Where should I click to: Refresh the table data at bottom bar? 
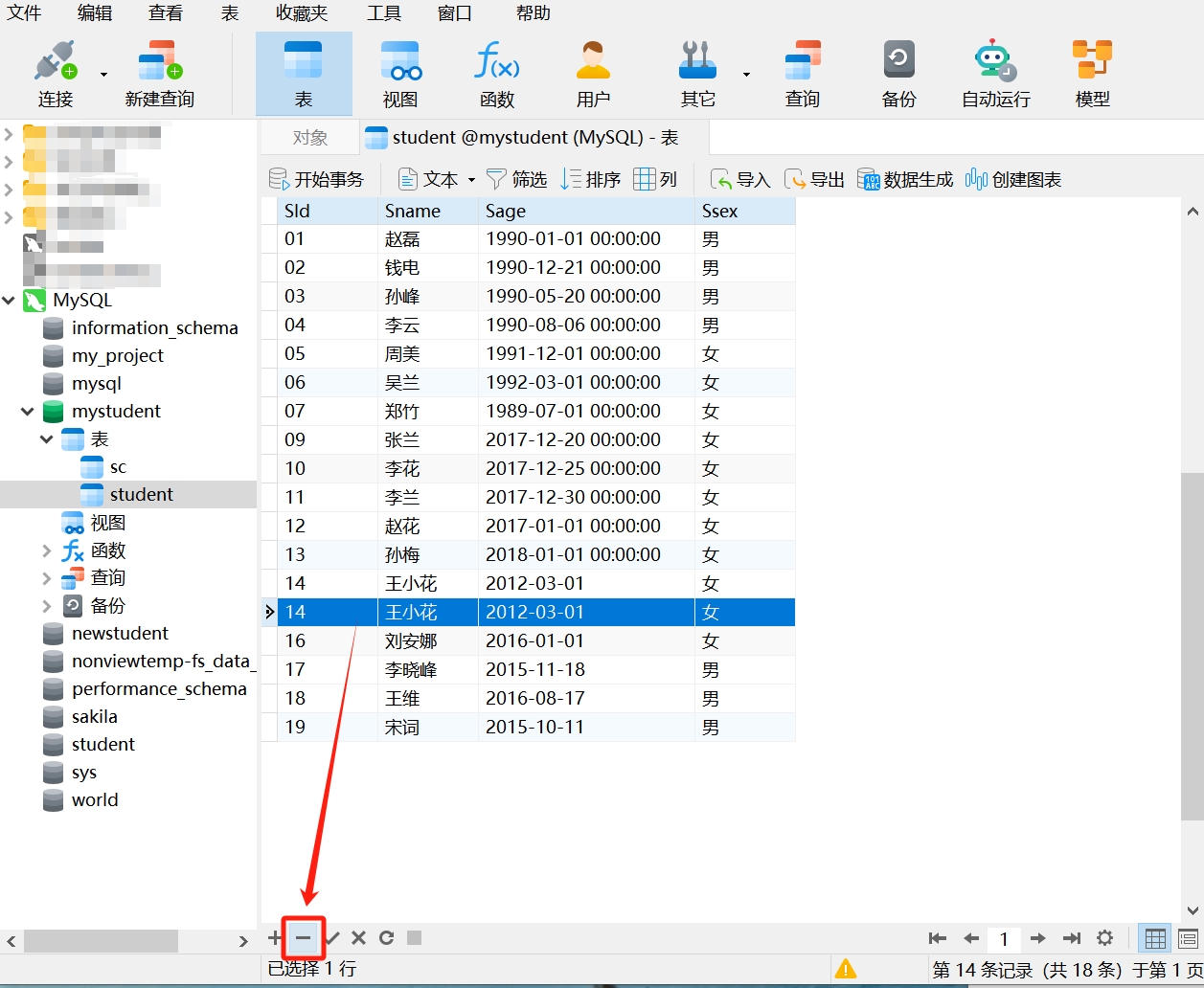[386, 938]
